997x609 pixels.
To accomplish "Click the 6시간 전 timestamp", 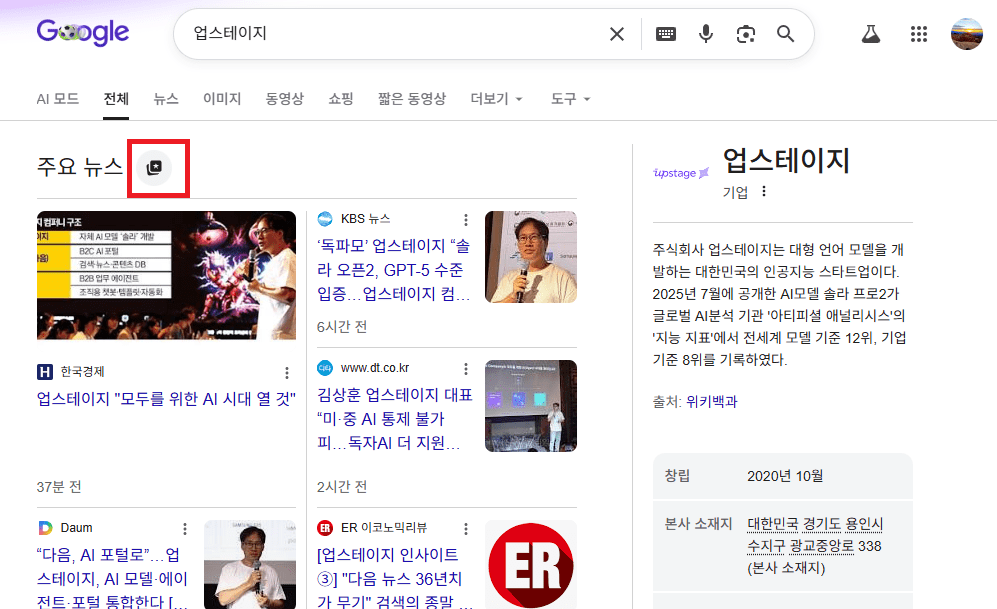I will pyautogui.click(x=342, y=327).
